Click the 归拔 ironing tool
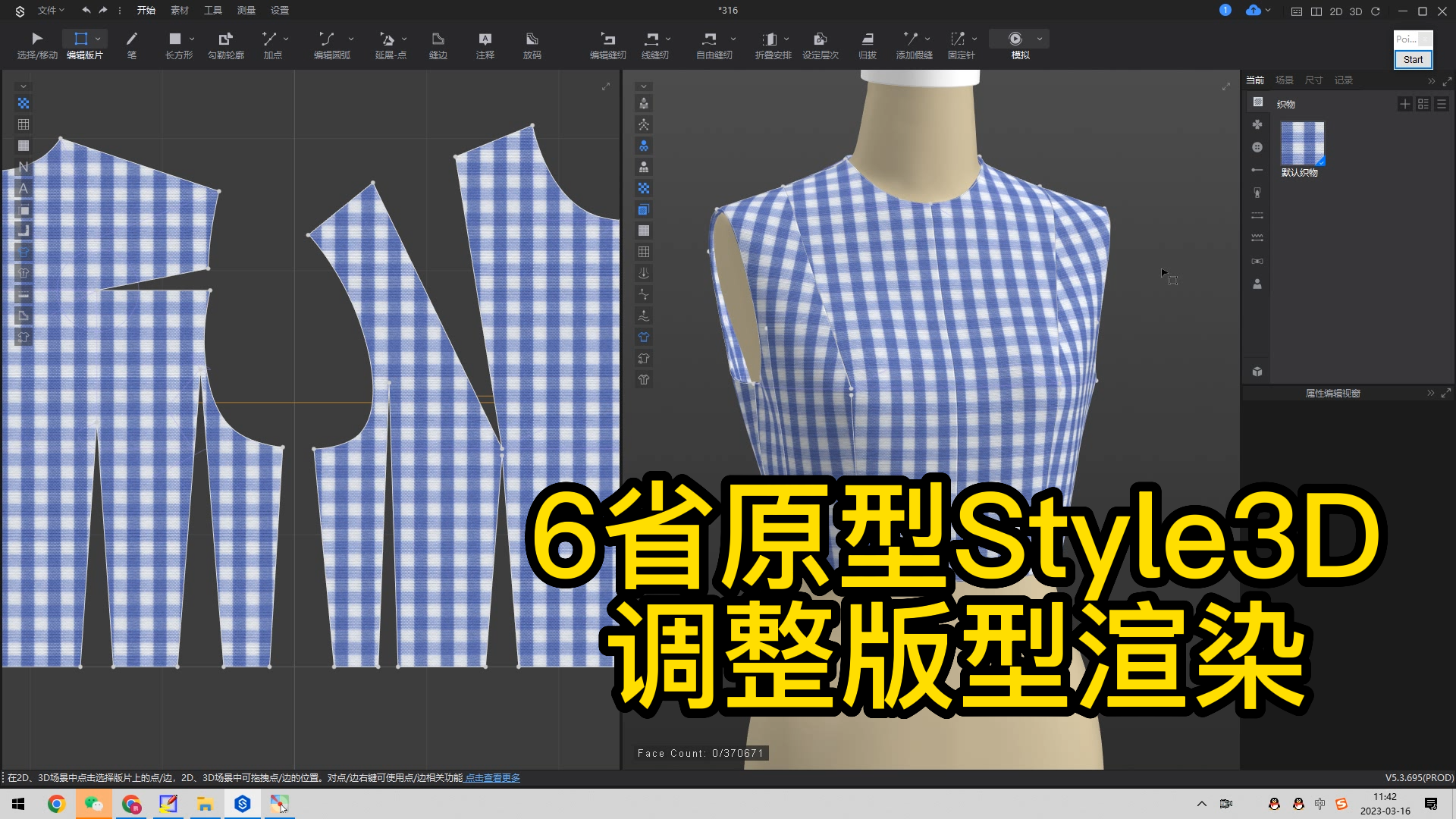 click(868, 45)
